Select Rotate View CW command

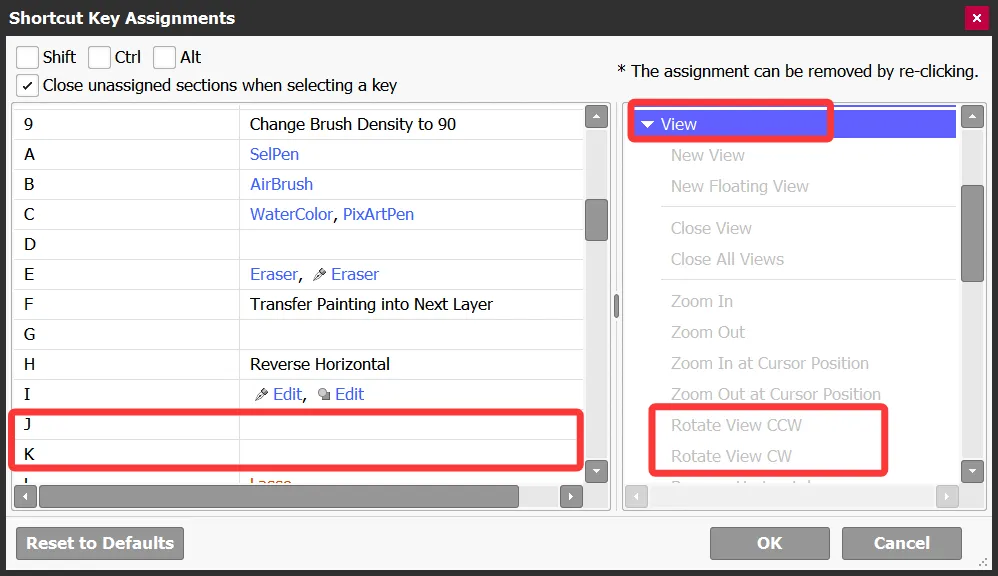[731, 456]
